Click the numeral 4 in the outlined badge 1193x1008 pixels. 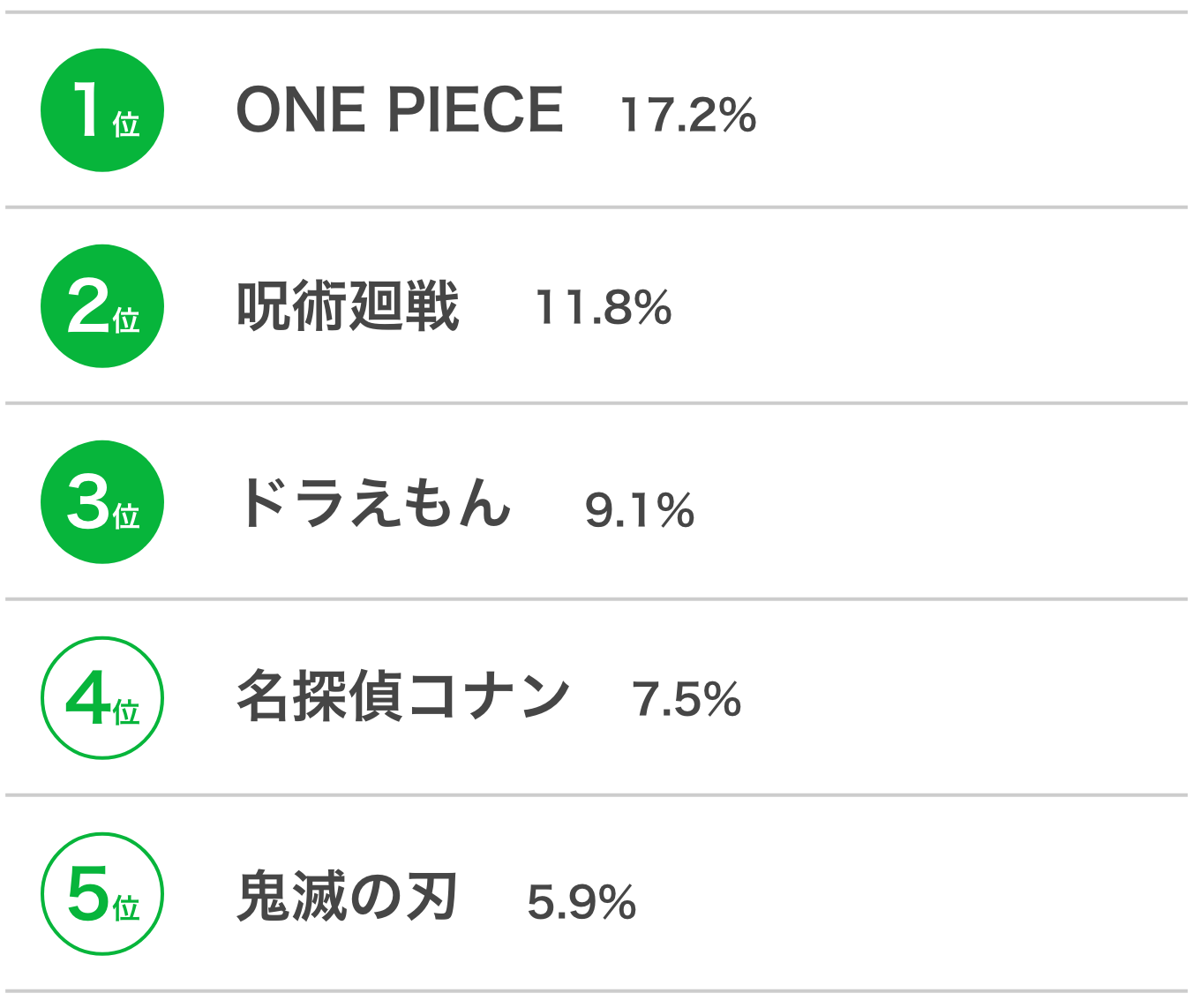(x=88, y=697)
